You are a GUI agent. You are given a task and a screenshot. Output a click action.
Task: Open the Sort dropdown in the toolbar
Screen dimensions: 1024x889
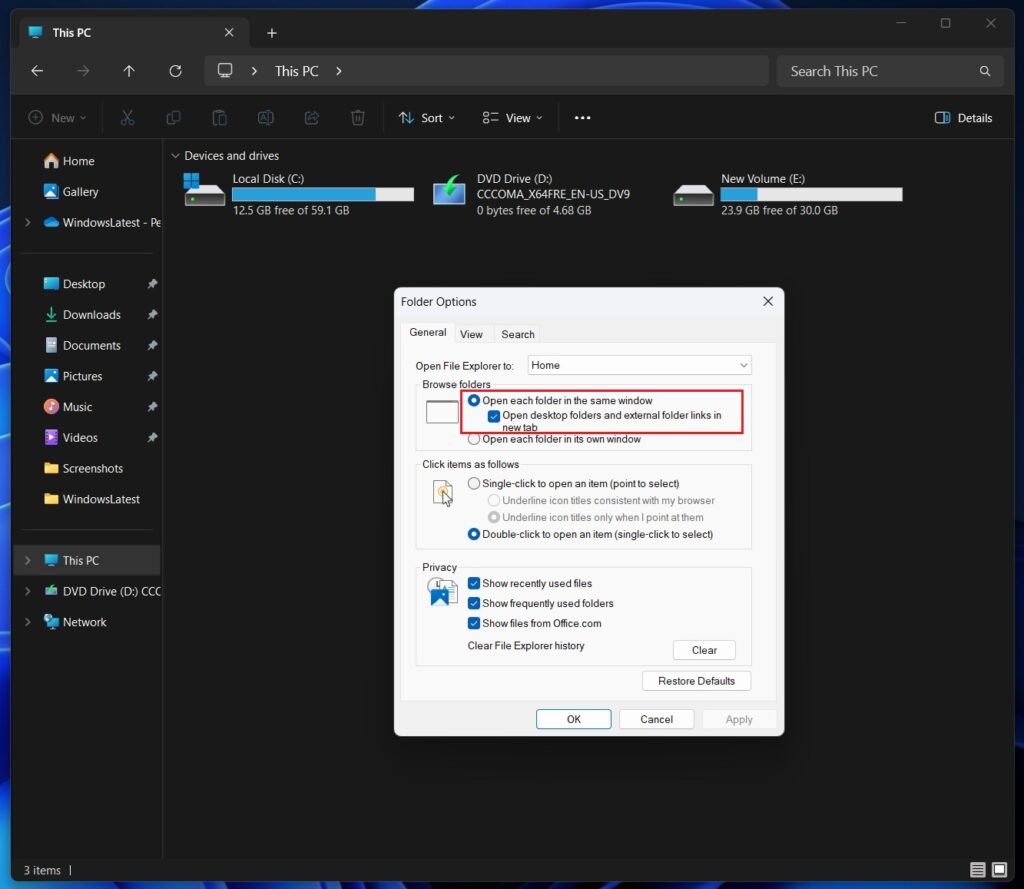pos(426,117)
